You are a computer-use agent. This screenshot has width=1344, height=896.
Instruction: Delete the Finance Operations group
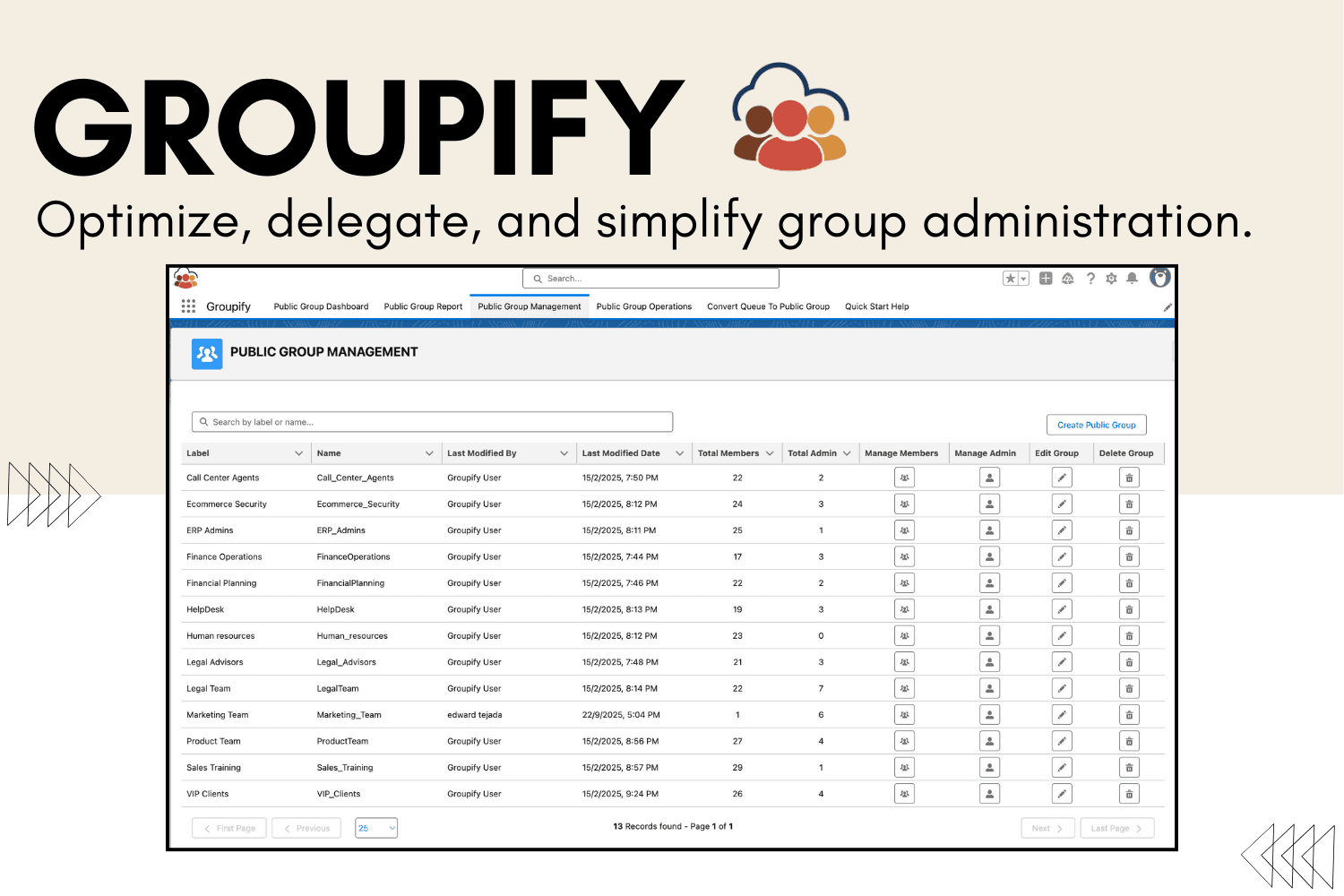pos(1129,556)
